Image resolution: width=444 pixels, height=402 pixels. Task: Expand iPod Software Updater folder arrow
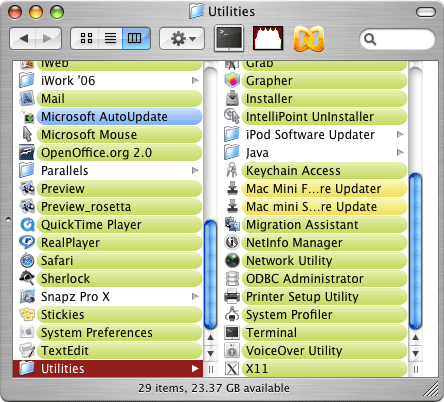400,134
